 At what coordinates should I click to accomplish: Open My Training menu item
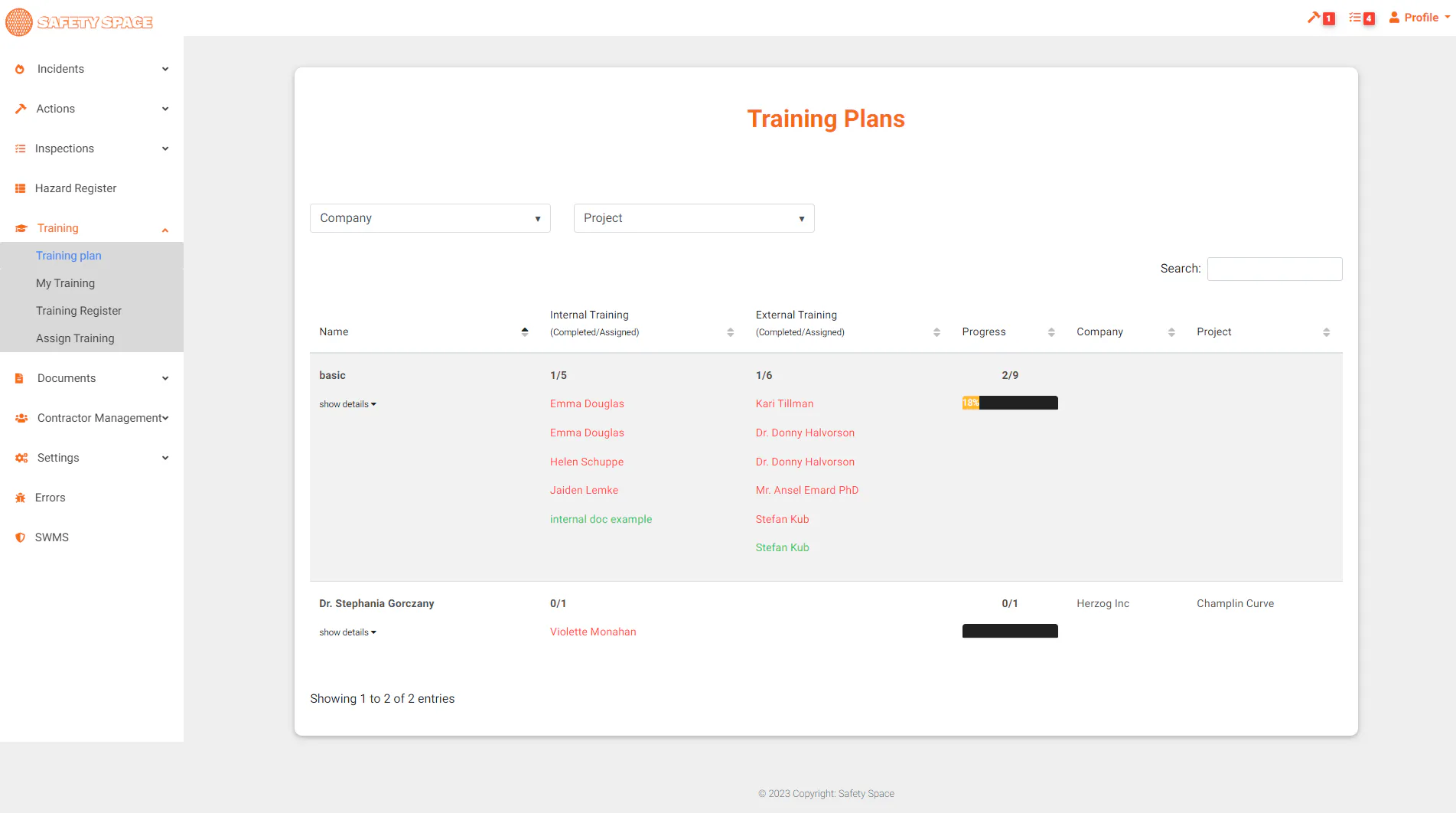click(65, 283)
